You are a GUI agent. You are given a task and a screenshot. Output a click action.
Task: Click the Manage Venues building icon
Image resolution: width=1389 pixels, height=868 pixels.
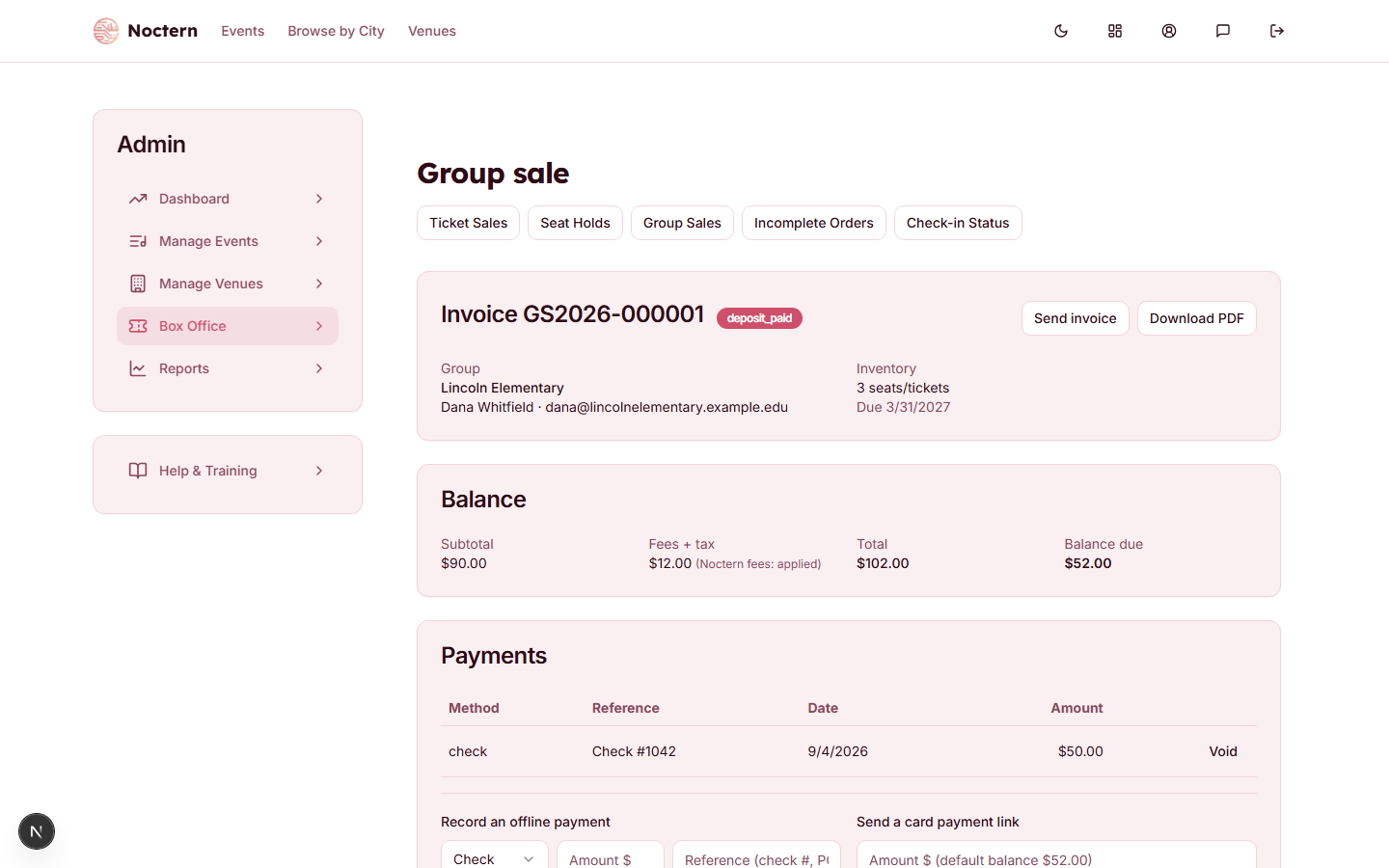138,284
